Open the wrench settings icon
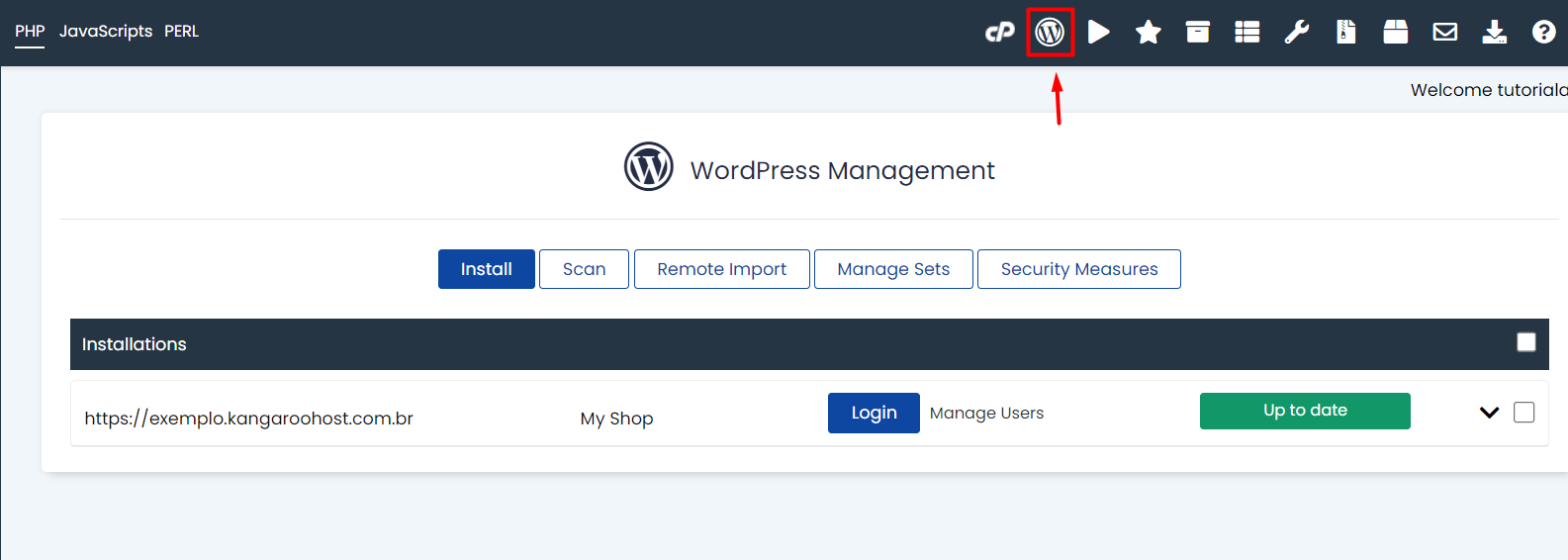This screenshot has width=1568, height=560. pyautogui.click(x=1297, y=33)
